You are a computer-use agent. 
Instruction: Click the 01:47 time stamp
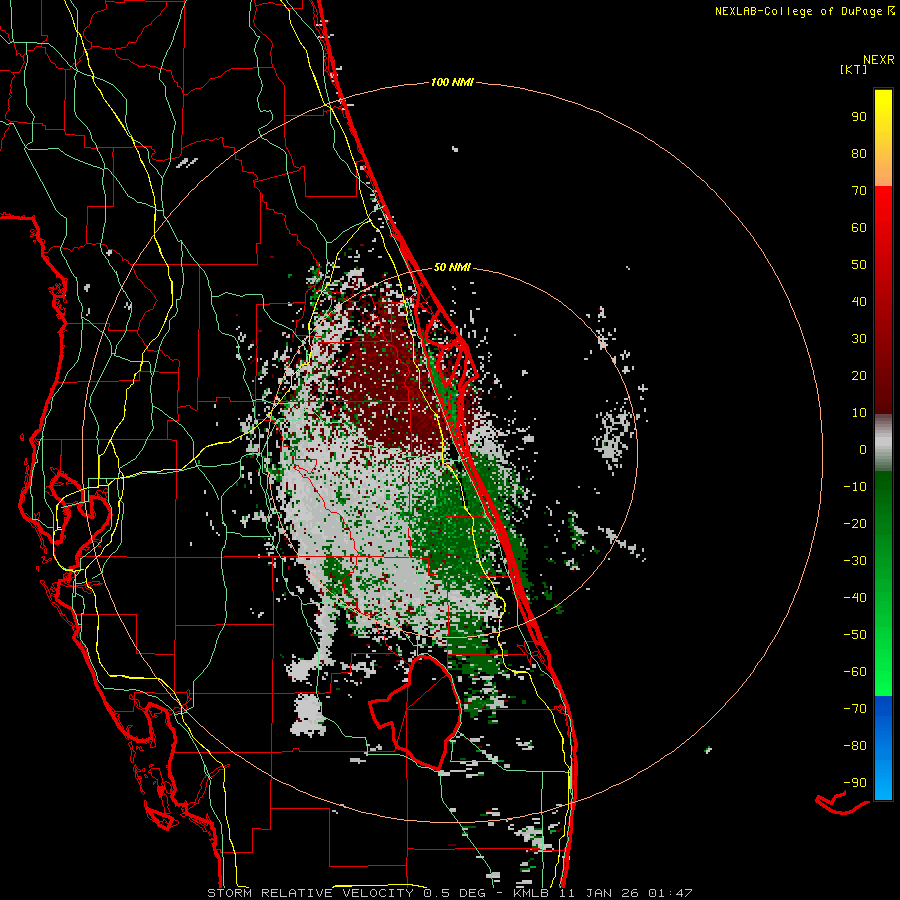click(x=670, y=893)
